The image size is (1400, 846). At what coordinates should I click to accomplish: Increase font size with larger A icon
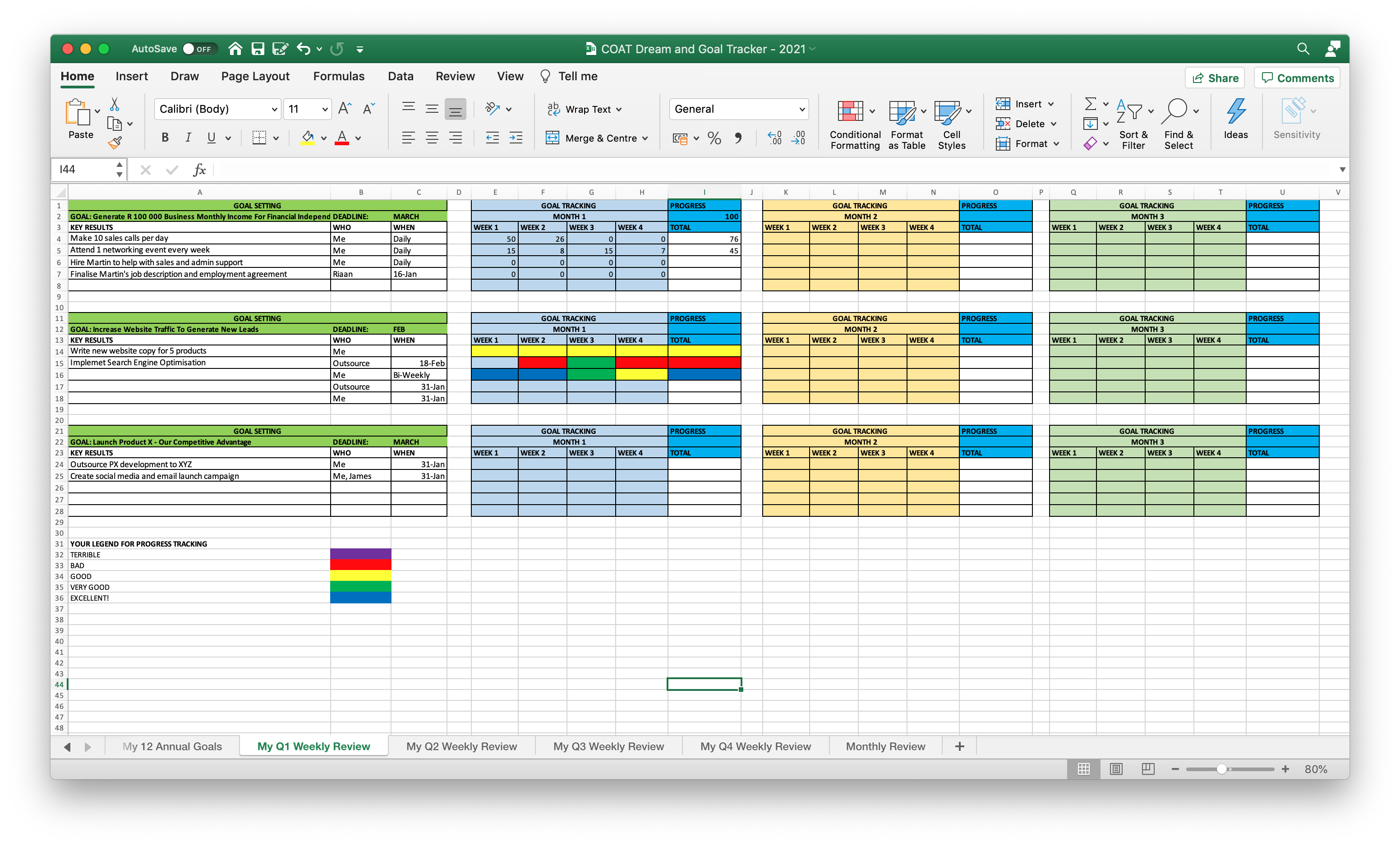click(344, 109)
